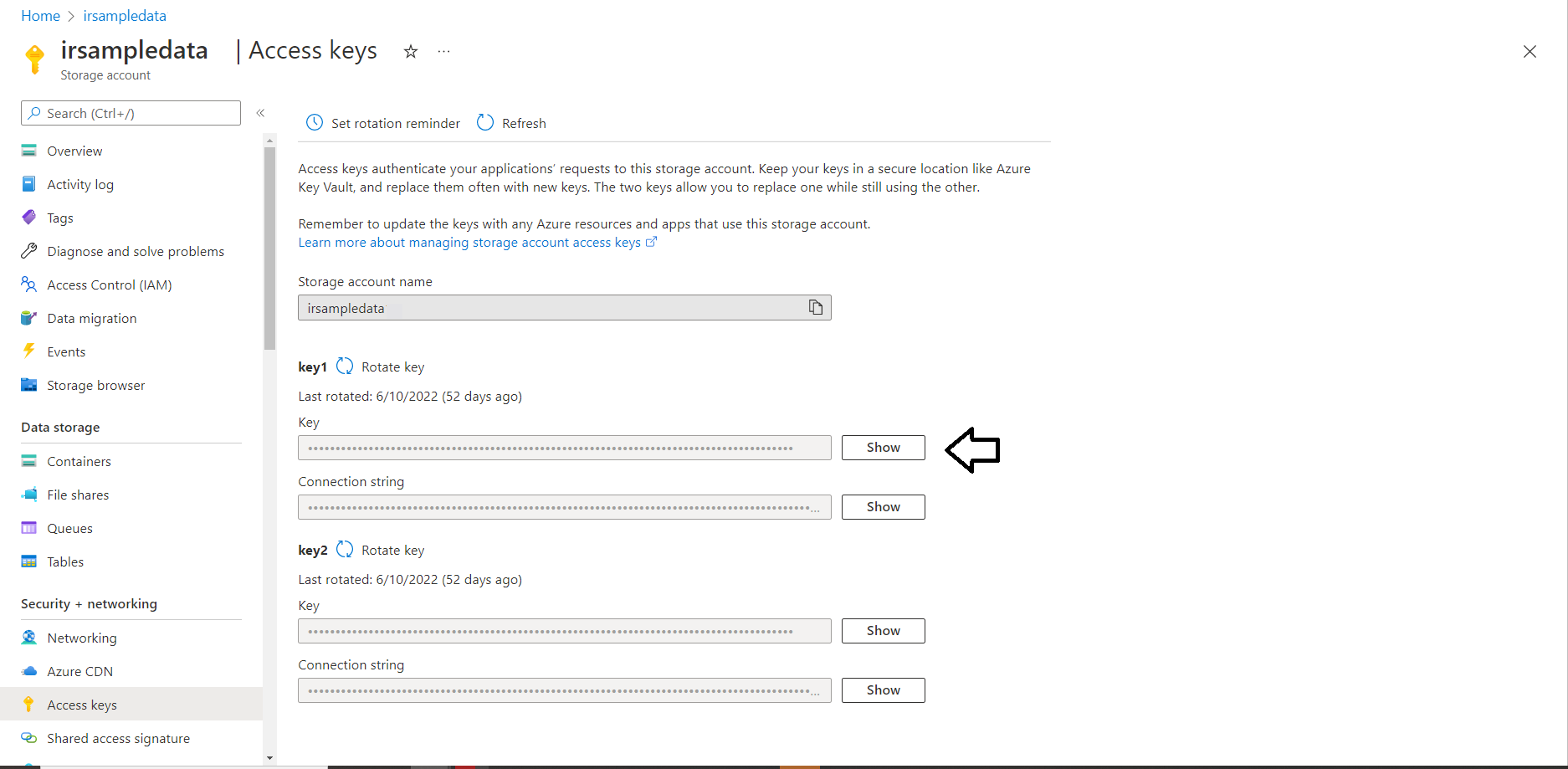Click the Refresh circular arrow icon
Viewport: 1568px width, 769px height.
click(x=485, y=122)
